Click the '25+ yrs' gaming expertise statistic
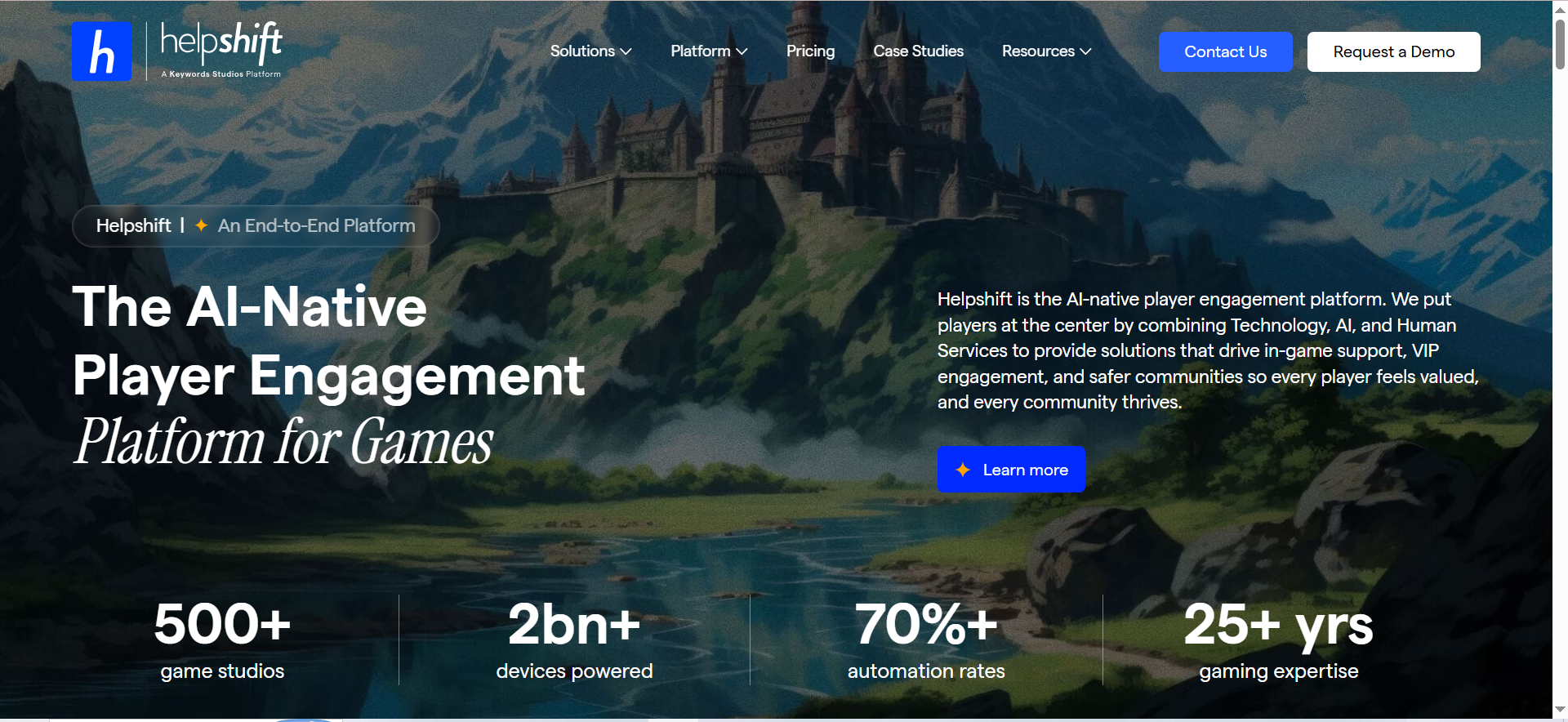This screenshot has height=722, width=1568. tap(1278, 626)
